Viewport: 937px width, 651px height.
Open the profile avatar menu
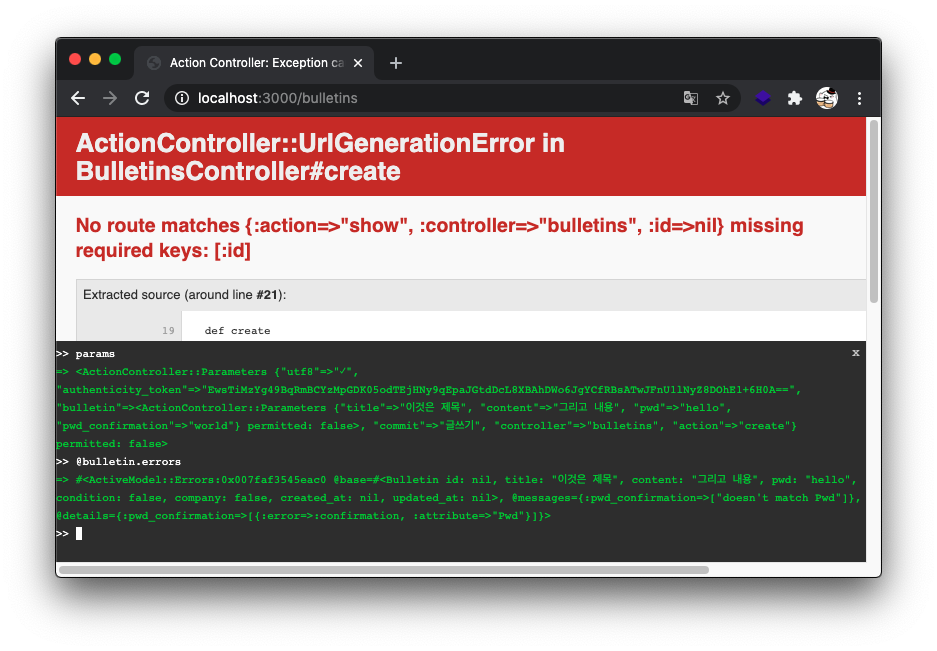tap(827, 98)
